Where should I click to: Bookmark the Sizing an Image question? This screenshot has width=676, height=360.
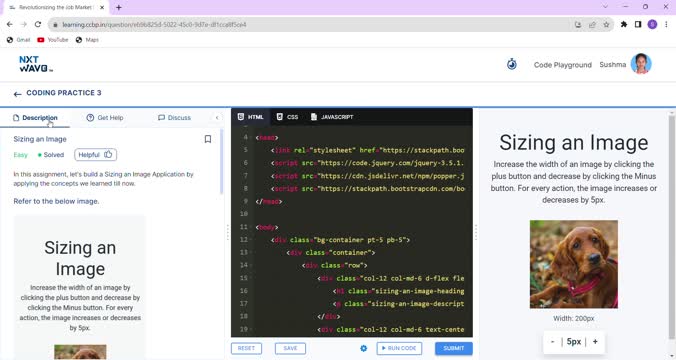tap(208, 139)
